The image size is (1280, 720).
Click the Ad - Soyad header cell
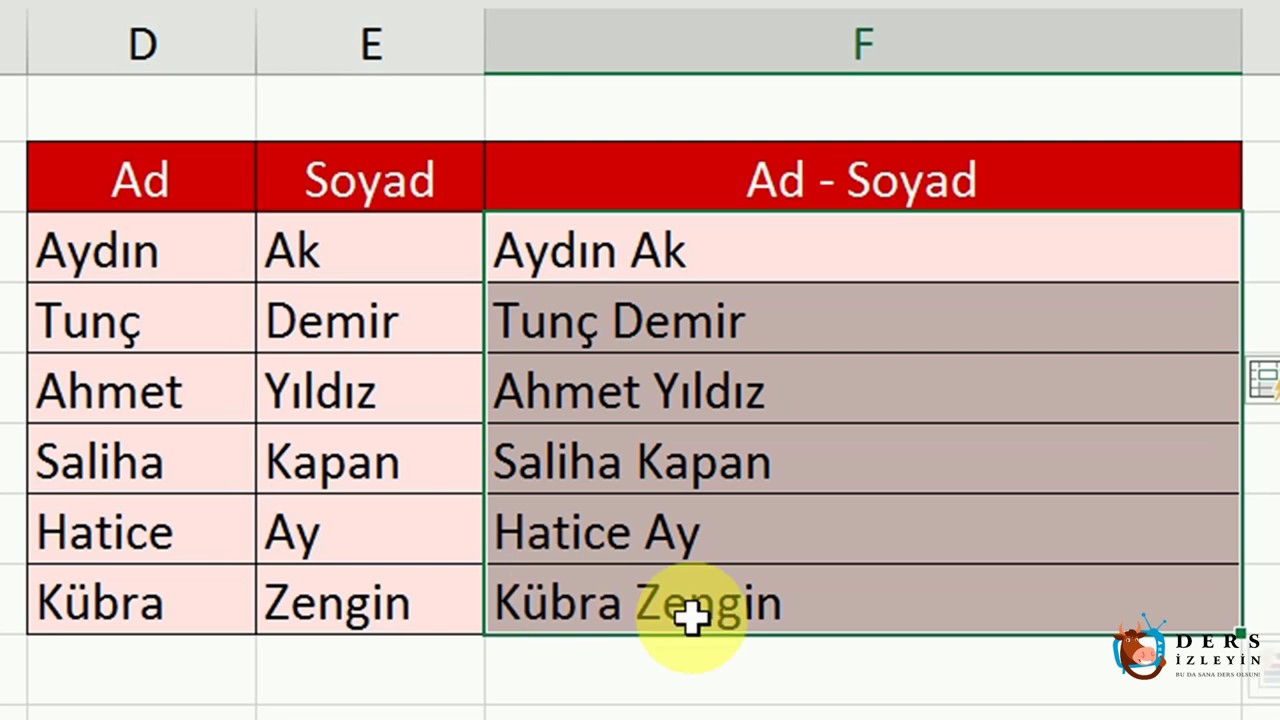coord(863,177)
